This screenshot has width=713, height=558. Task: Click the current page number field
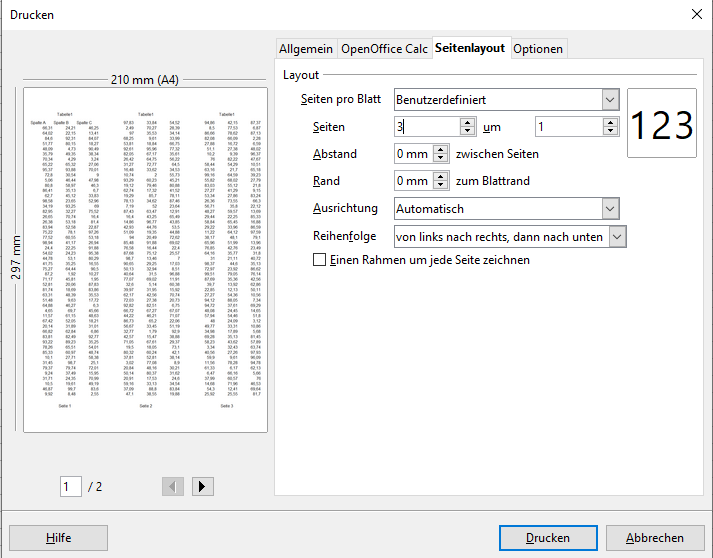coord(70,486)
